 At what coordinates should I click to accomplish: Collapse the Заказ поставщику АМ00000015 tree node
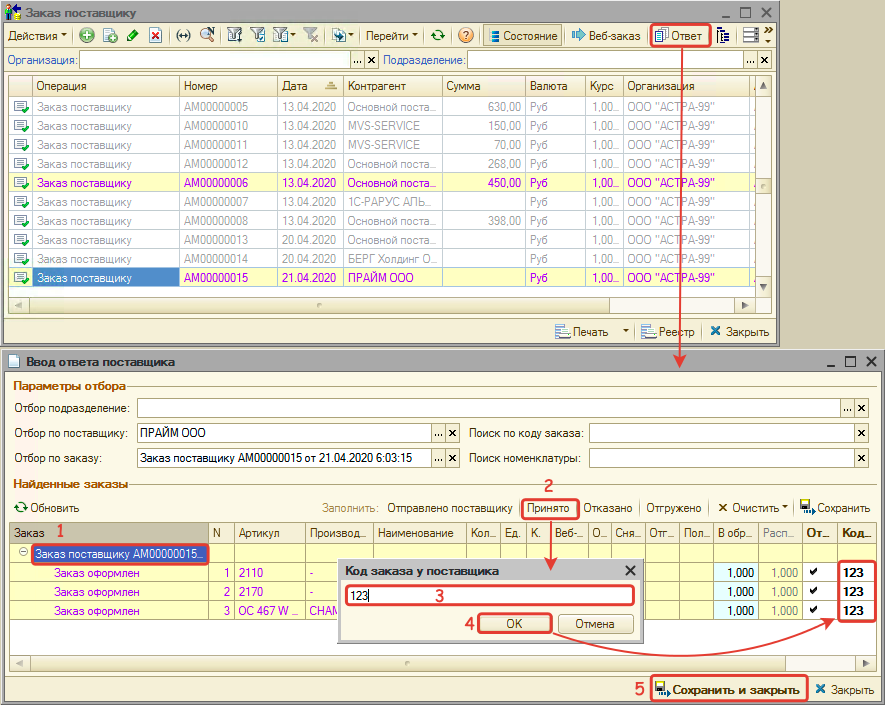[x=23, y=552]
